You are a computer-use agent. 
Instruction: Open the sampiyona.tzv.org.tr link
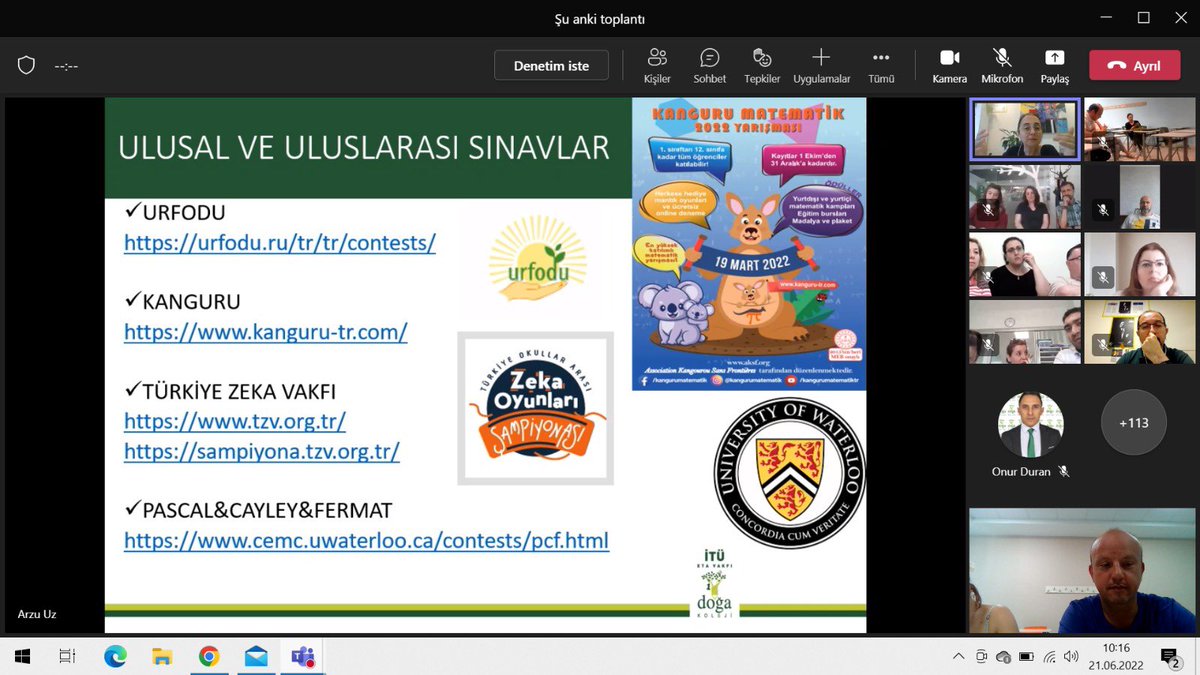[262, 451]
